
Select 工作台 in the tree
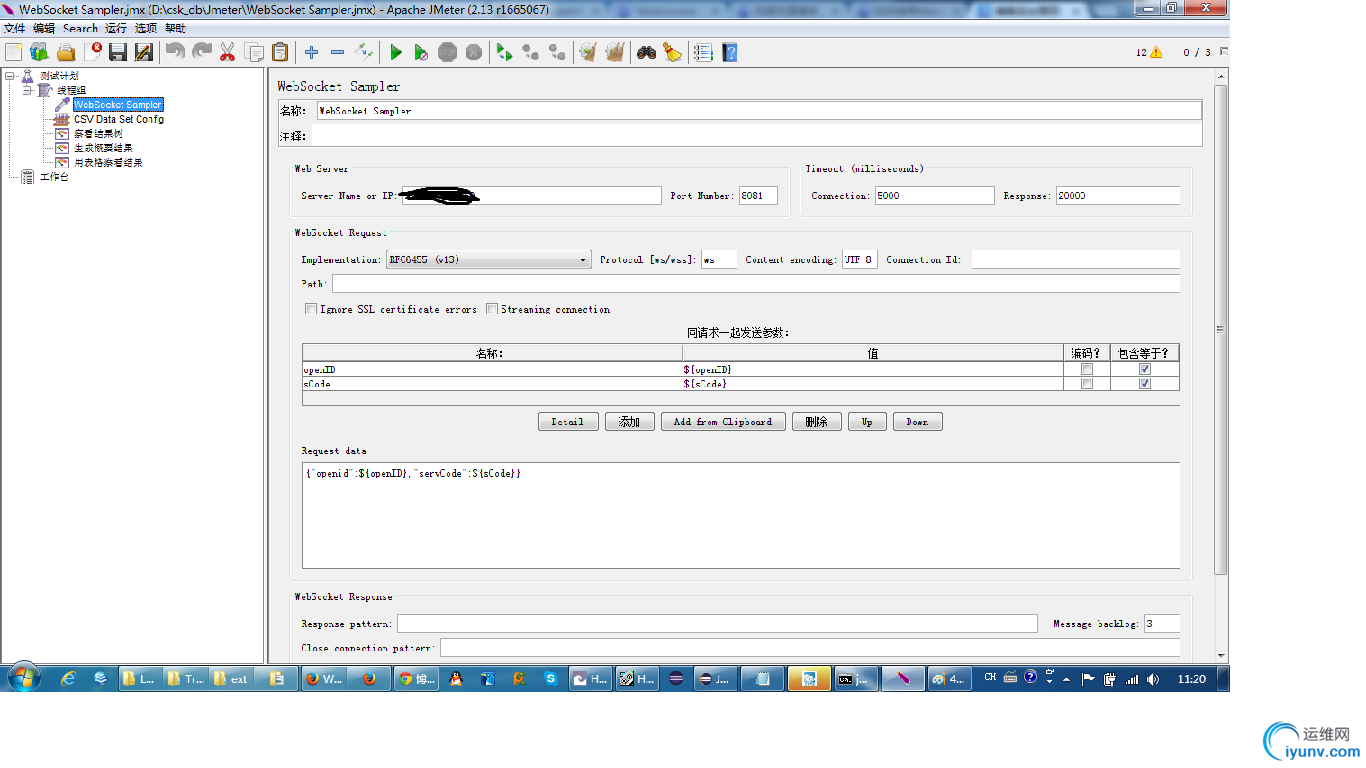[x=54, y=177]
